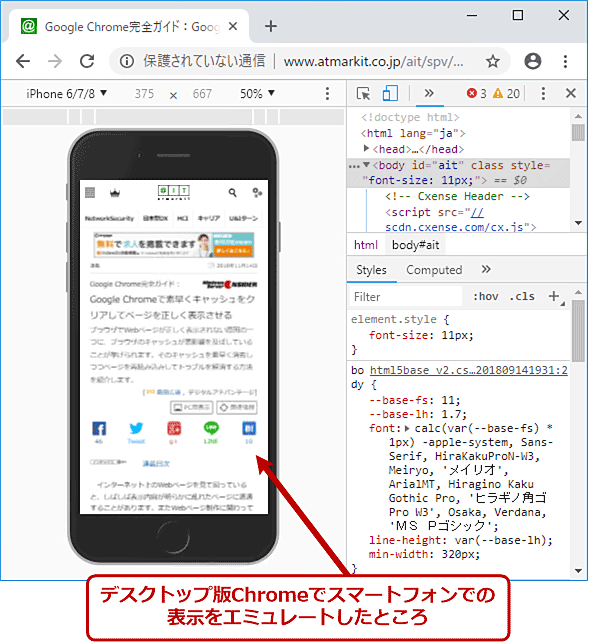Expand the font shorthand triangle

point(407,428)
